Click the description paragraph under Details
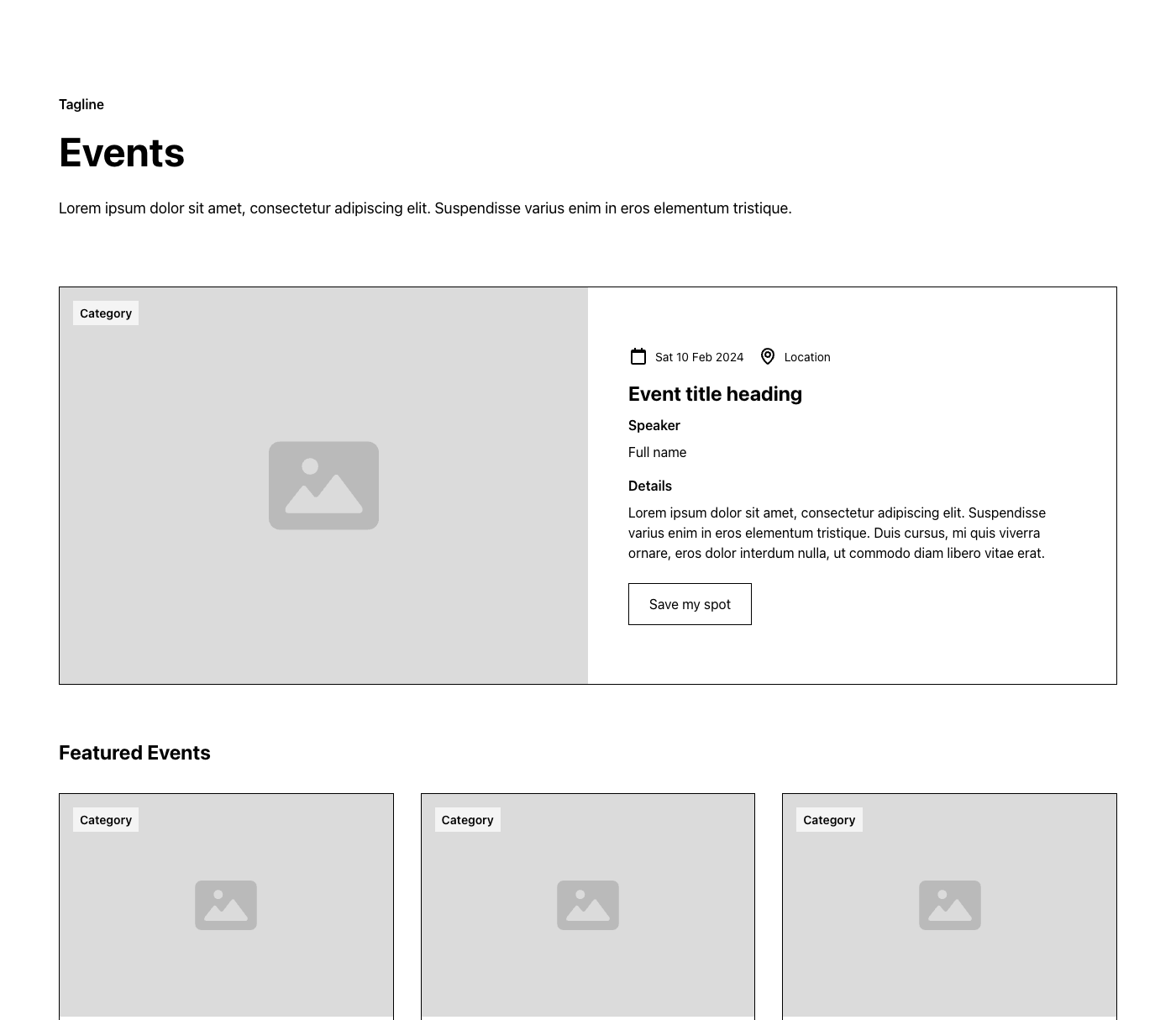1176x1020 pixels. coord(837,533)
